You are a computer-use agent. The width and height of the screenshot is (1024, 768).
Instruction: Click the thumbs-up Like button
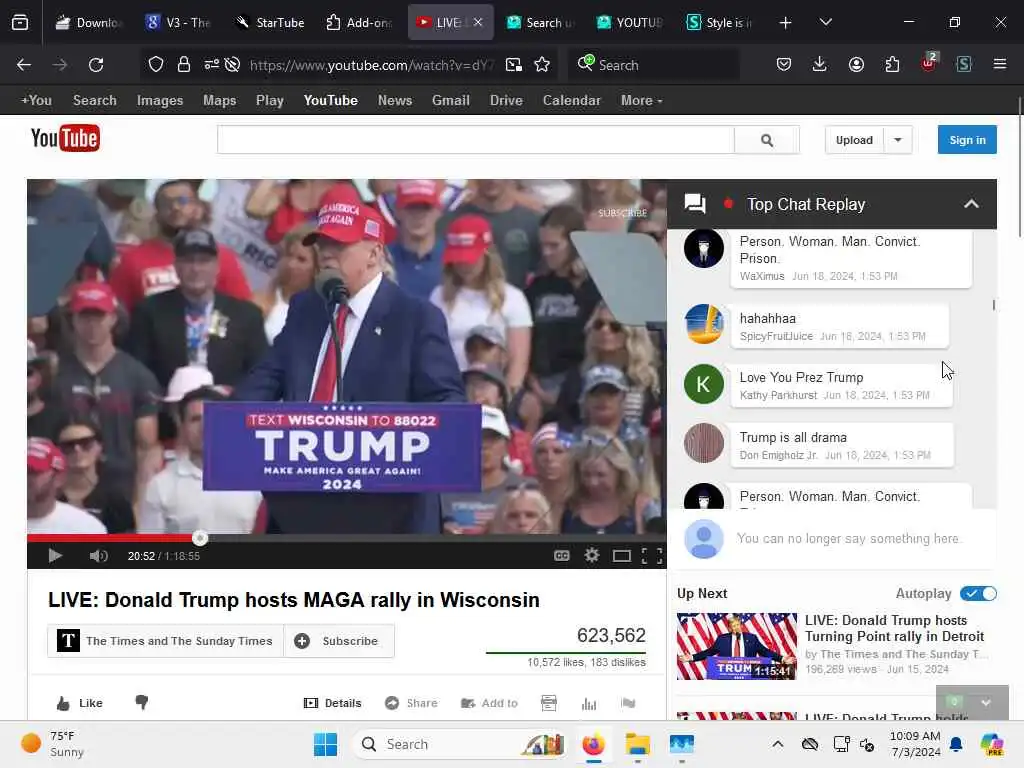click(x=80, y=703)
